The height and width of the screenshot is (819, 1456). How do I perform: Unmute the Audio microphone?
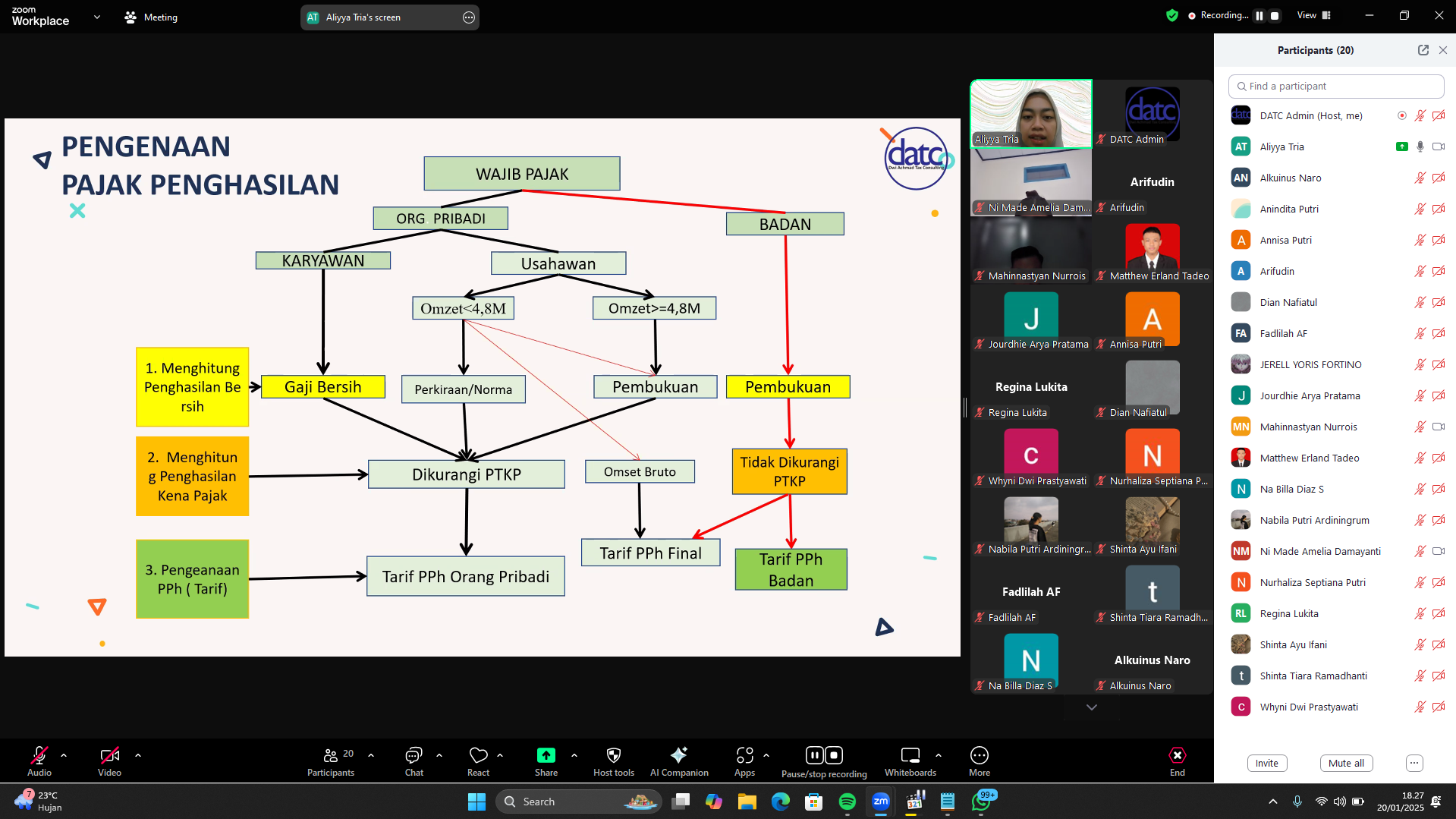39,755
